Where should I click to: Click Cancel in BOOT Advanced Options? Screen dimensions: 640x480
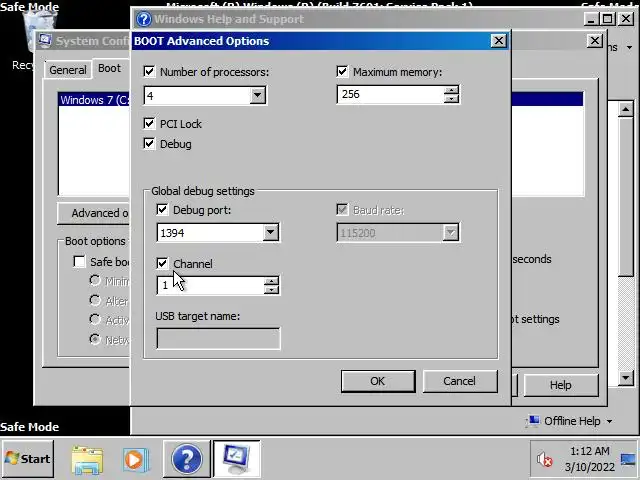[x=460, y=381]
